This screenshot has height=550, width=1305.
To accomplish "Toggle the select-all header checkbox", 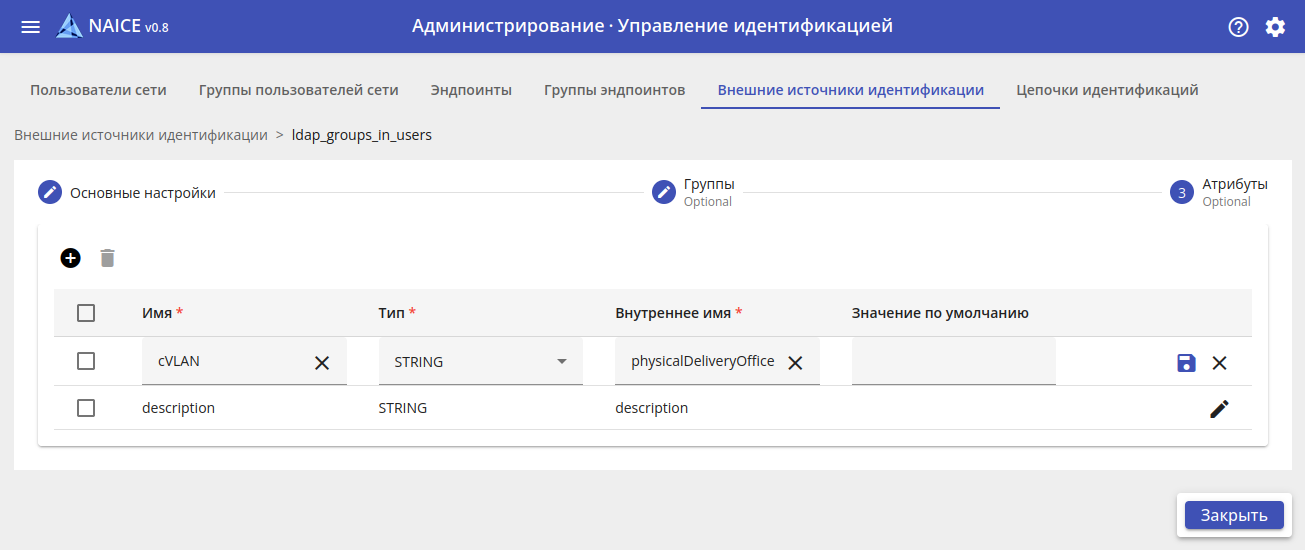I will coord(86,313).
